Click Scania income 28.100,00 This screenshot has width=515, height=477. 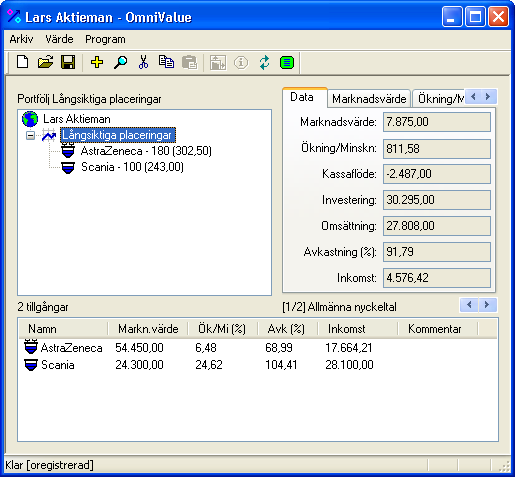(x=349, y=365)
